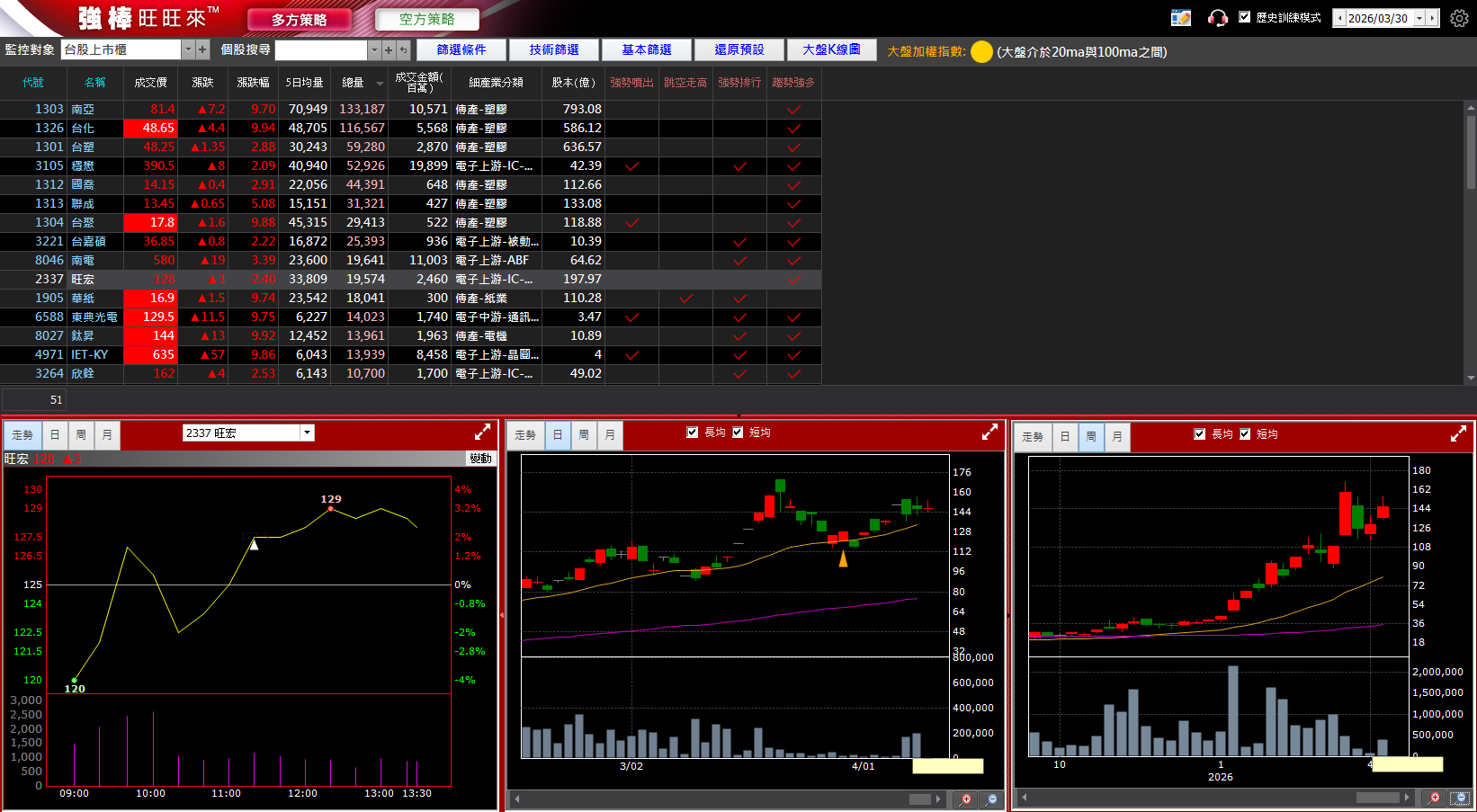1477x812 pixels.
Task: Go to previous date using left arrow
Action: point(1340,18)
